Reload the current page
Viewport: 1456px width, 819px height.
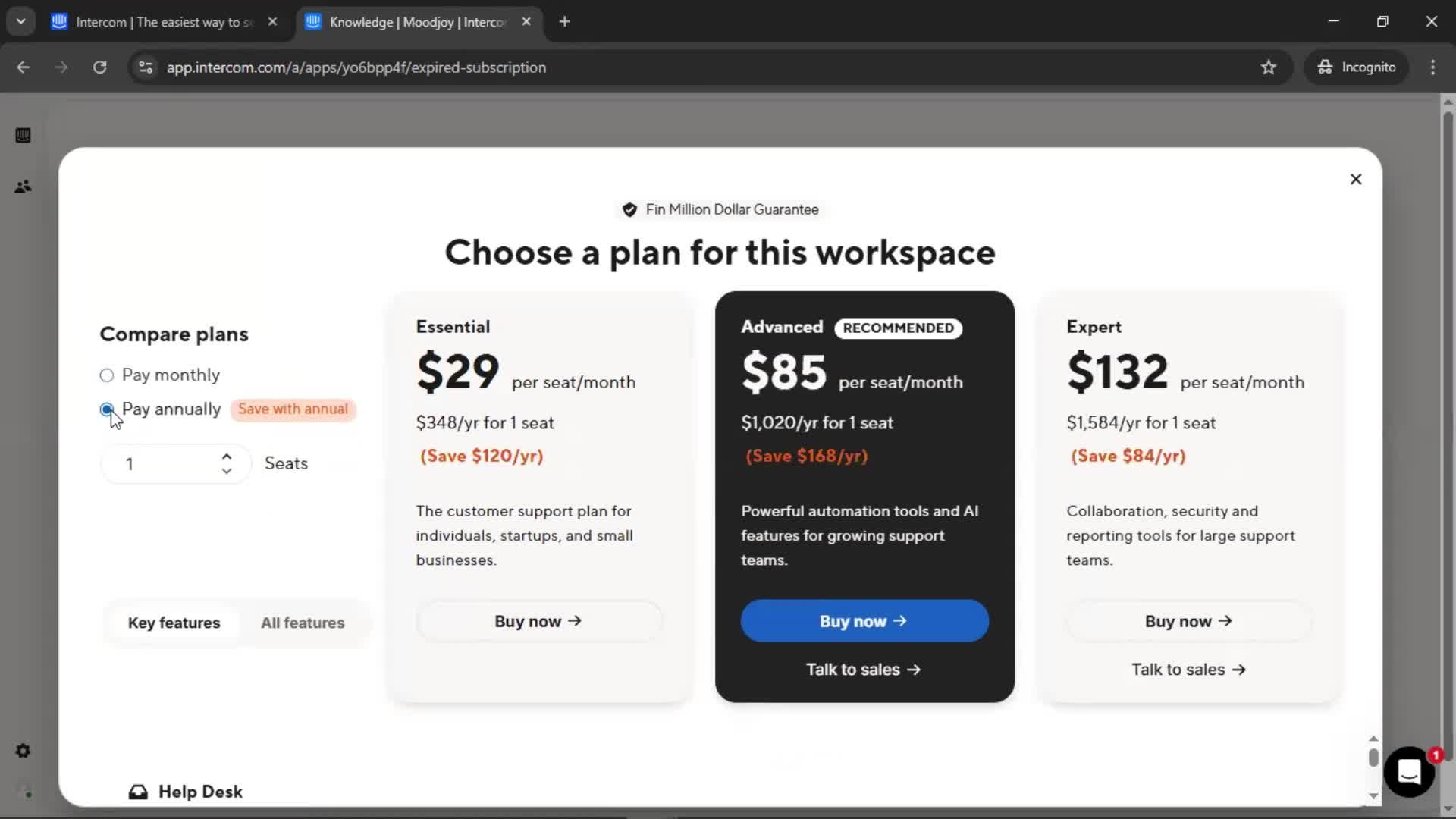pos(100,67)
